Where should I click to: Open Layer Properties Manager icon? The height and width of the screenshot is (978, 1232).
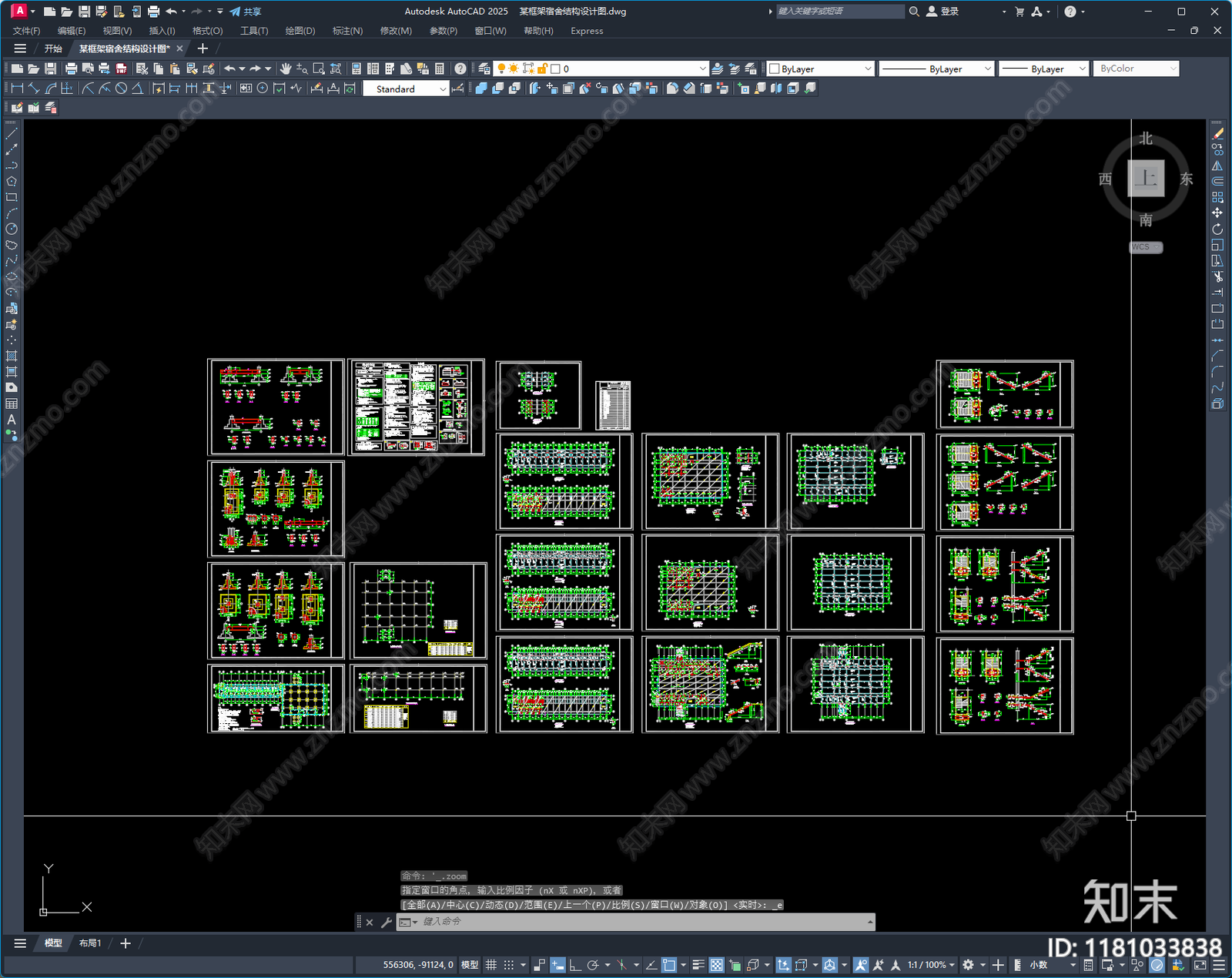(484, 69)
